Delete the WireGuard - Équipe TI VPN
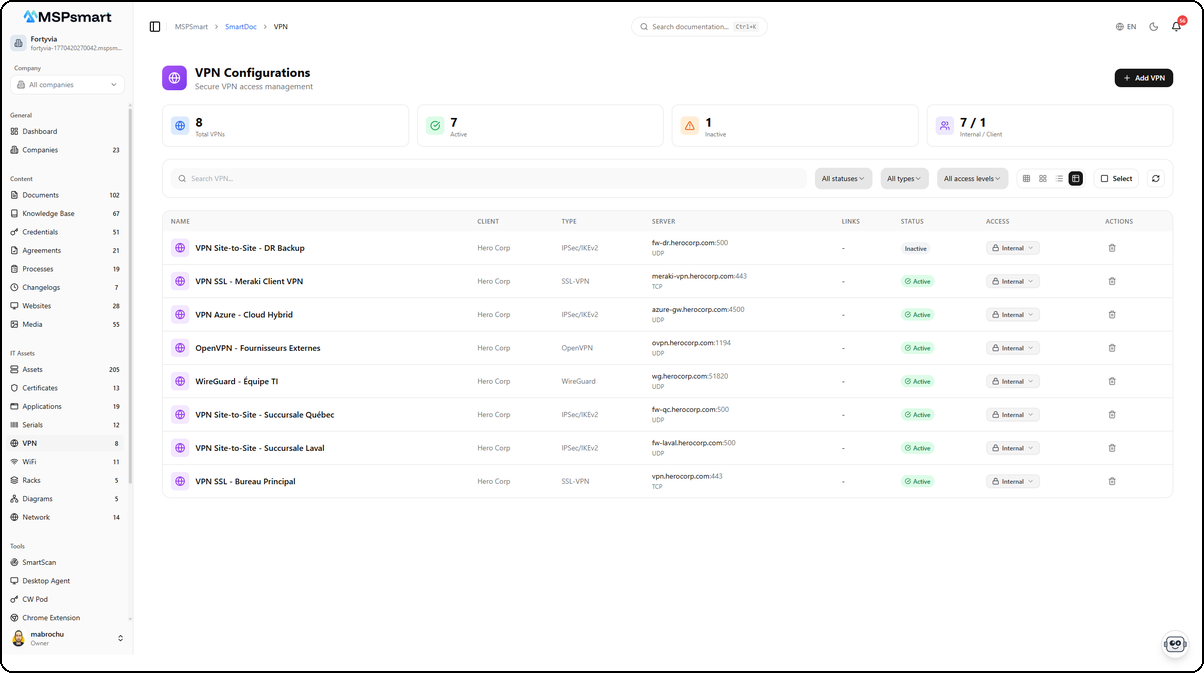This screenshot has width=1204, height=673. [1112, 381]
